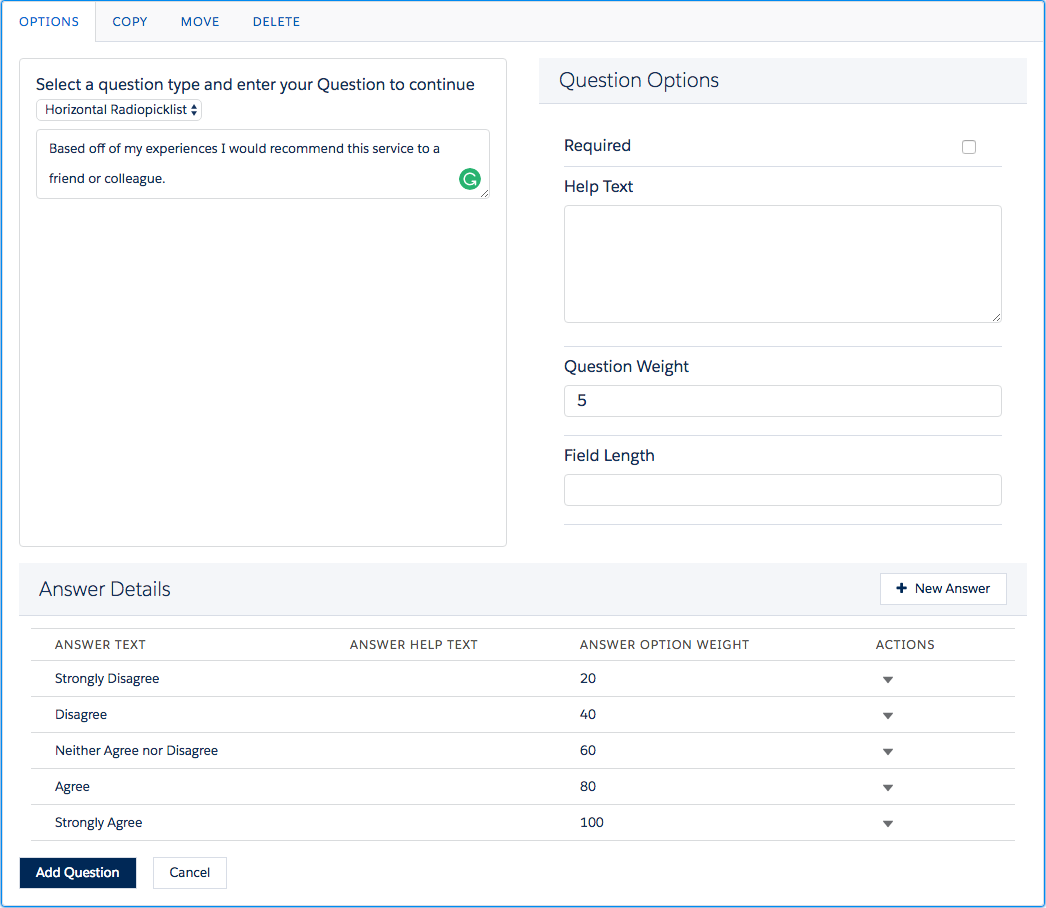Open actions arrow for Disagree answer
Viewport: 1046px width, 908px height.
tap(887, 716)
